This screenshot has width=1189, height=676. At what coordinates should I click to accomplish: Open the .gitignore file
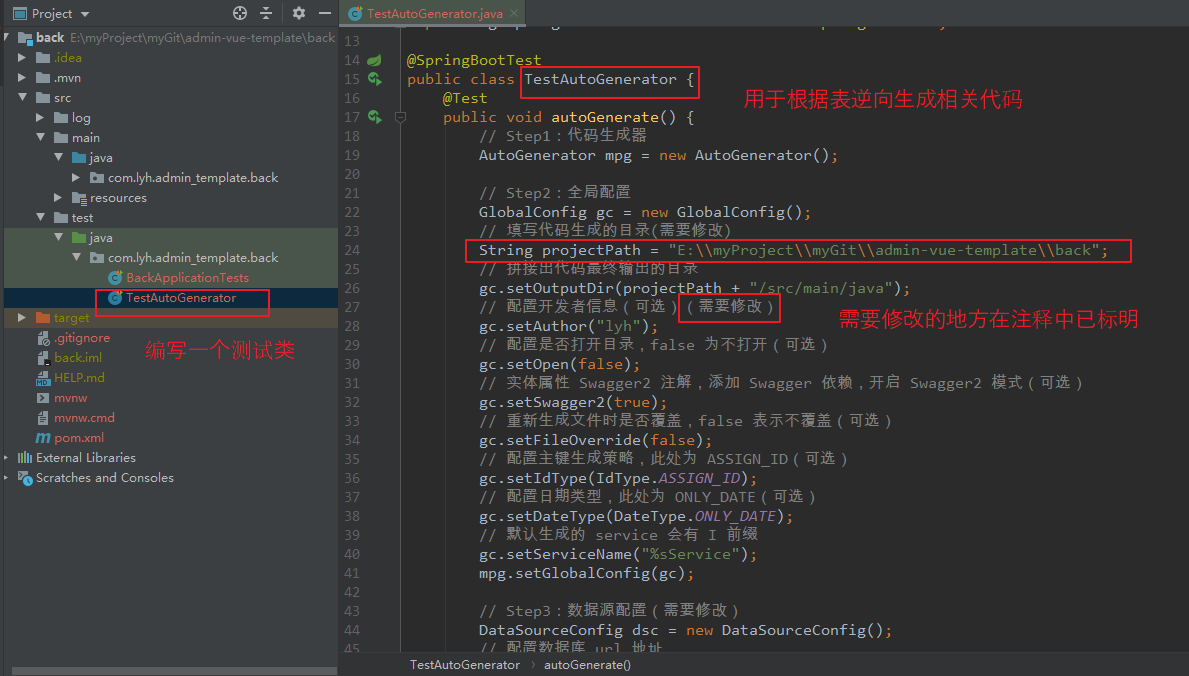[82, 338]
